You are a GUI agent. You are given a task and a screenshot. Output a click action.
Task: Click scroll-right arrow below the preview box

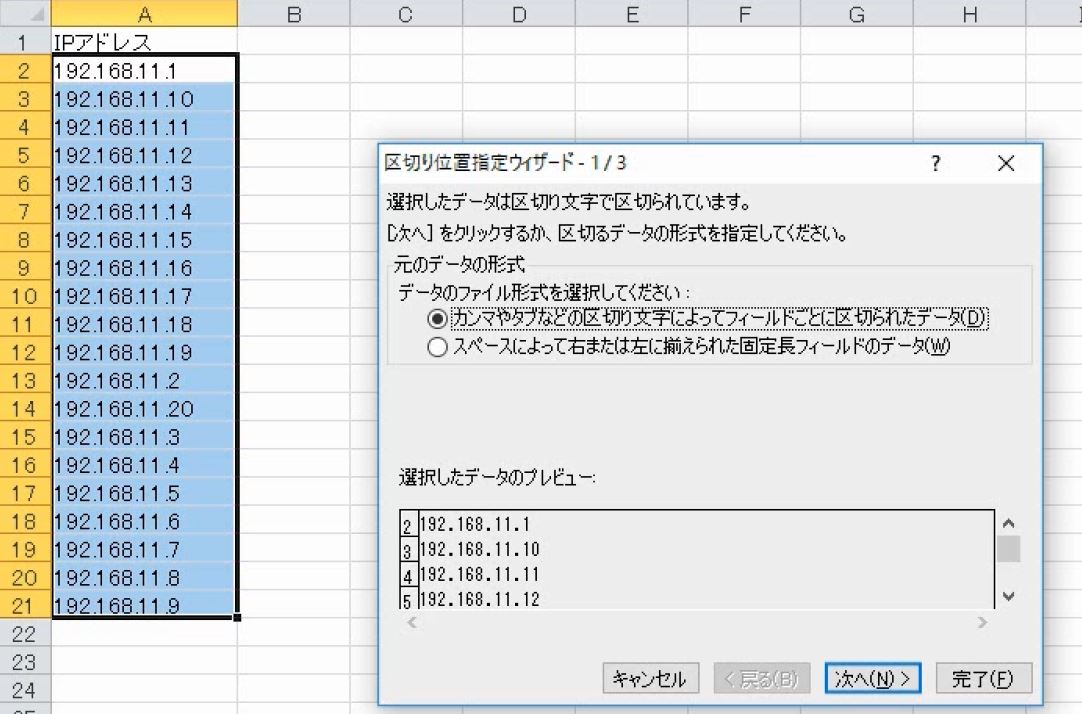pyautogui.click(x=982, y=621)
